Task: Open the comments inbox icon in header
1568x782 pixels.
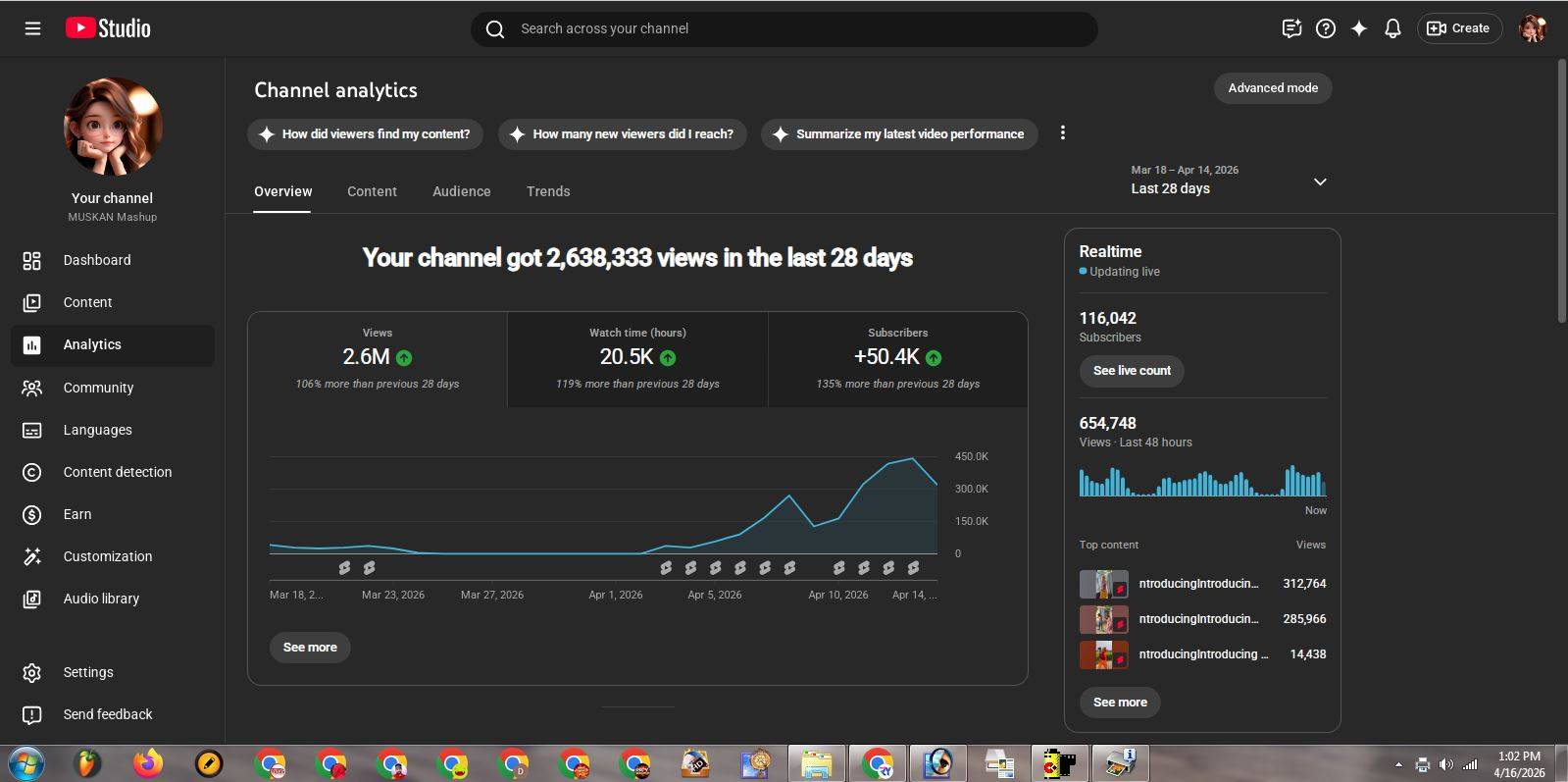Action: (1291, 28)
